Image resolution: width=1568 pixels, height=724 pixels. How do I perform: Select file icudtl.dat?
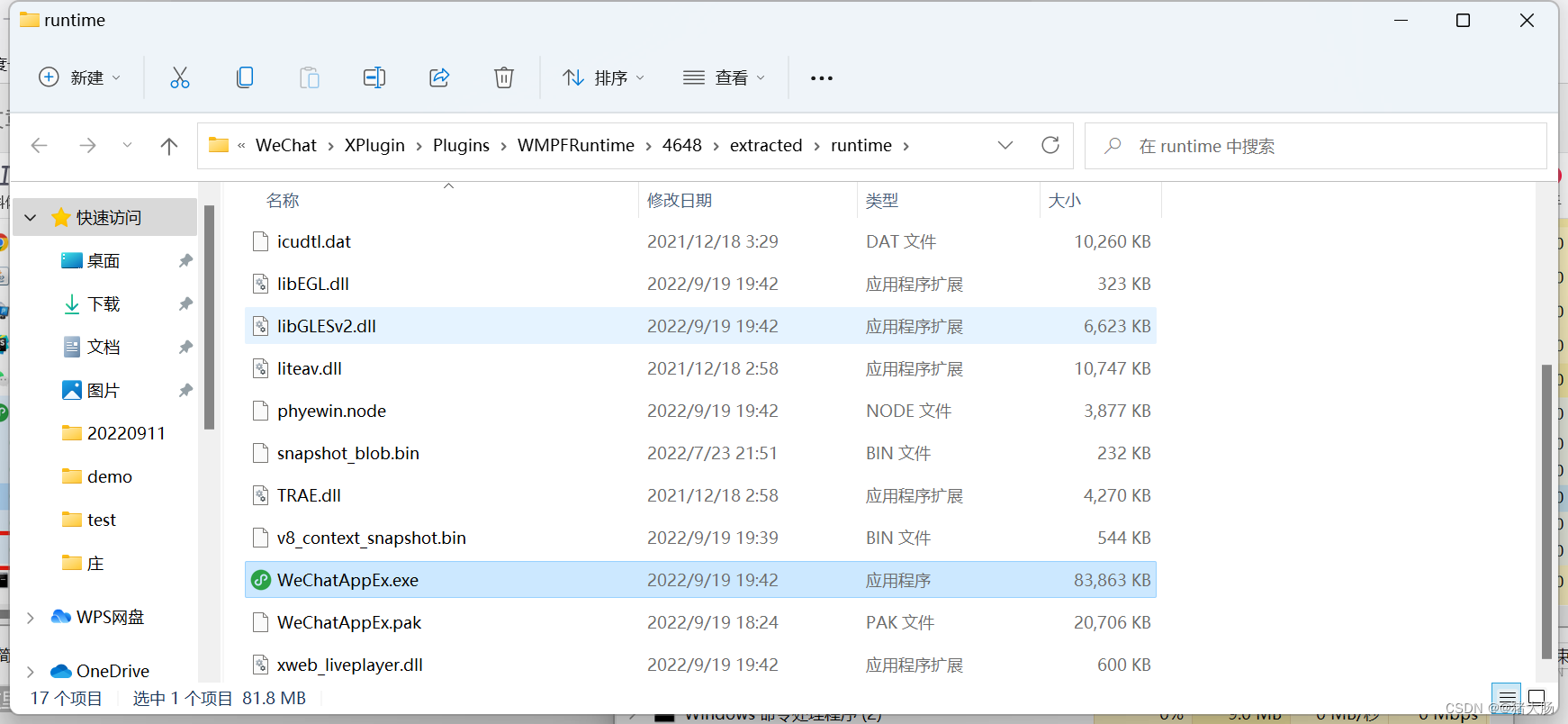(x=700, y=241)
